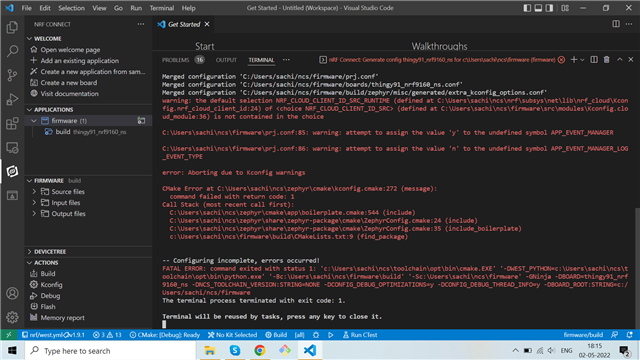The image size is (640, 360).
Task: Split the editor right
Action: 616,24
